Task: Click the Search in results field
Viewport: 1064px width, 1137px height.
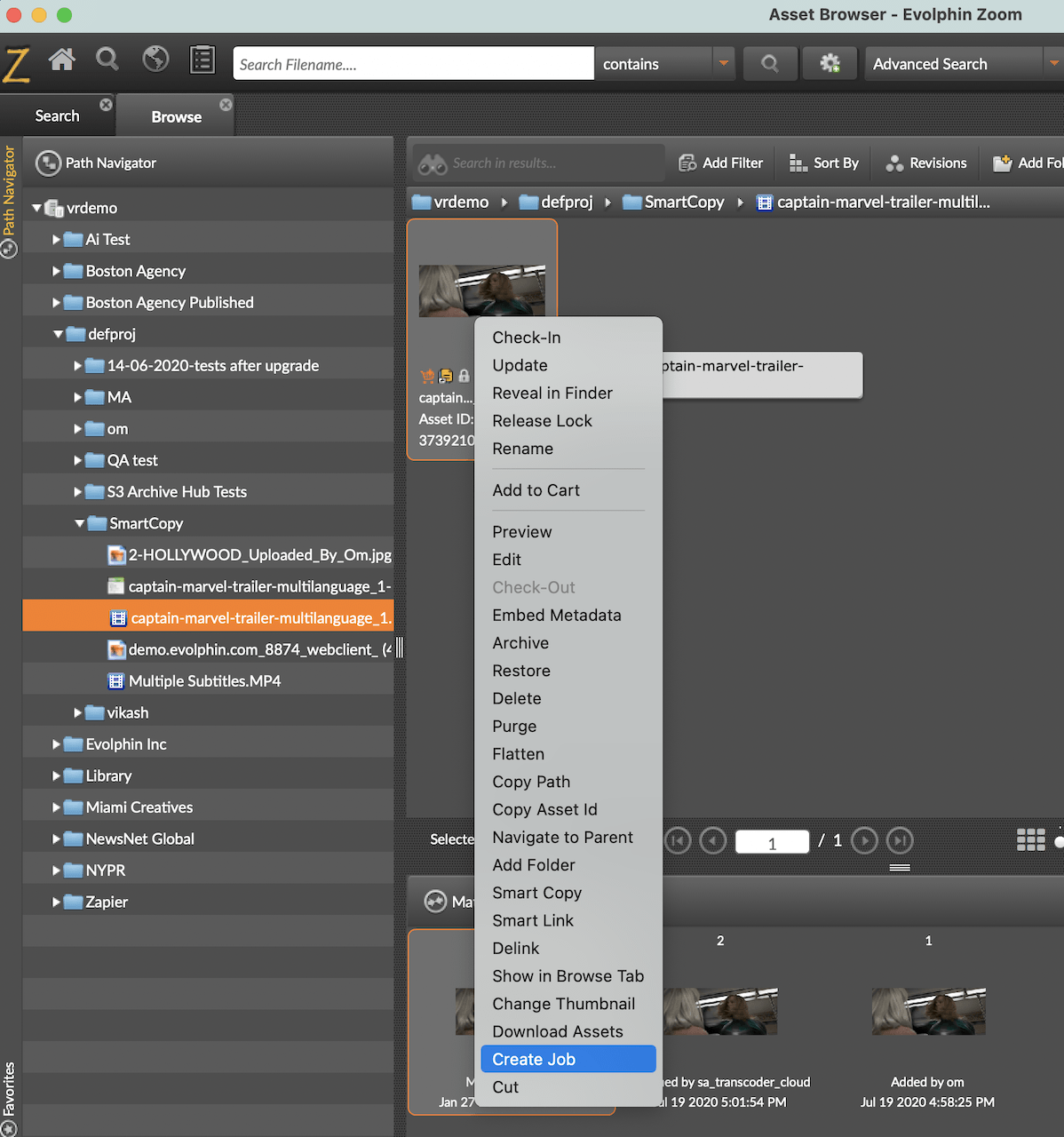Action: tap(539, 163)
